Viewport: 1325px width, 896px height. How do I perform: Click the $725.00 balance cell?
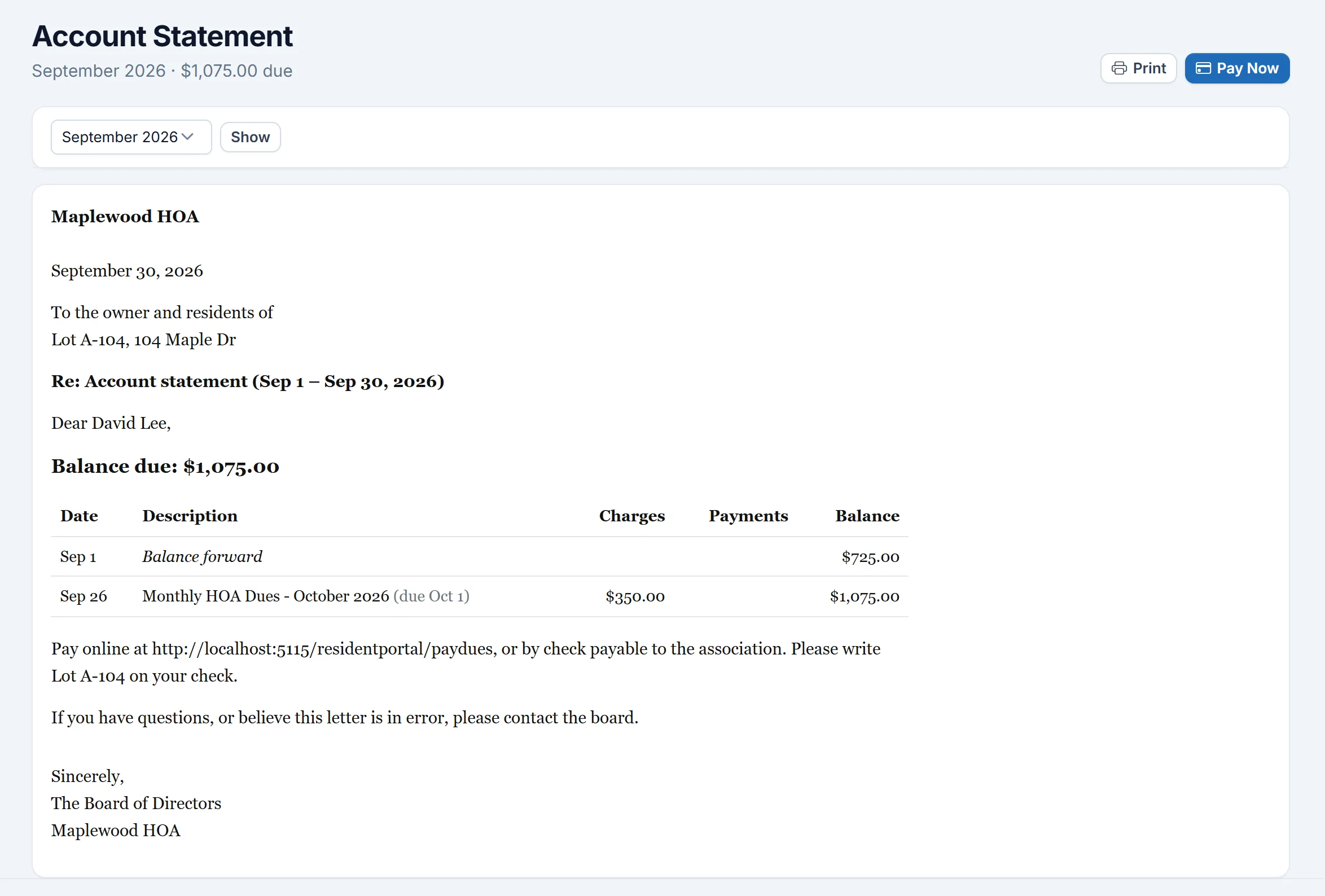[870, 557]
